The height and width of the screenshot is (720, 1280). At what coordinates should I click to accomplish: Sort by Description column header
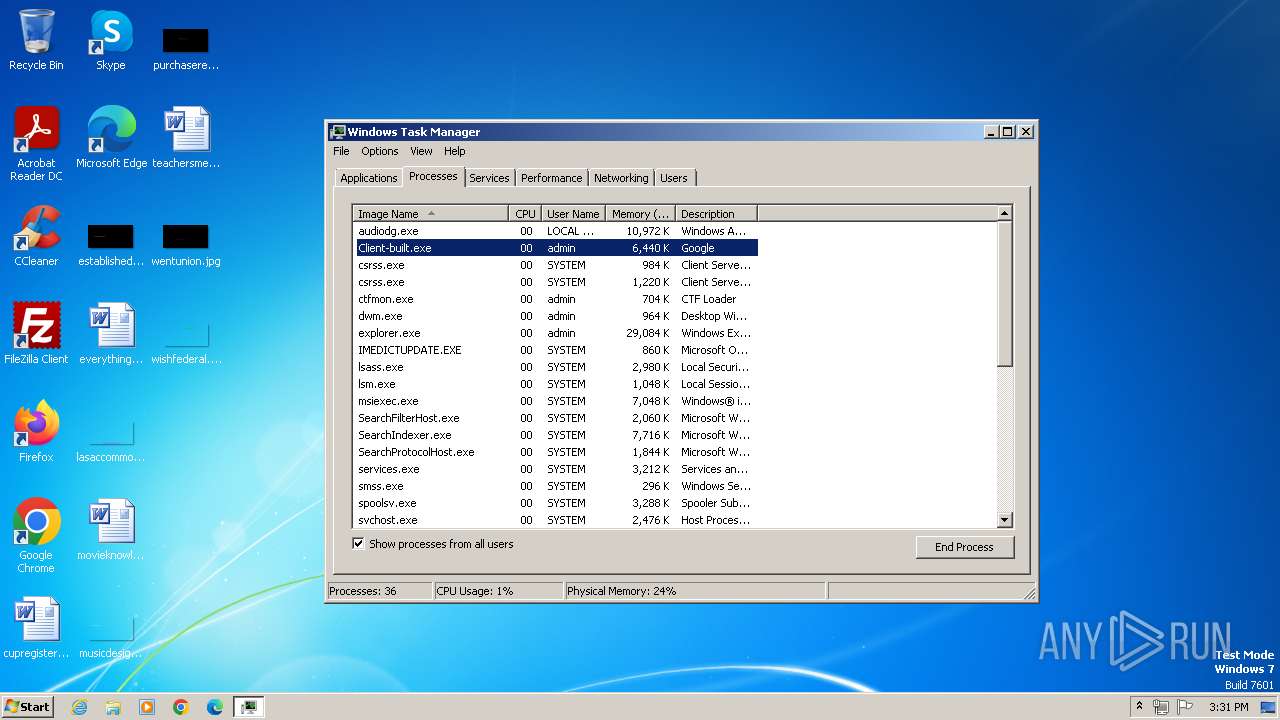(x=716, y=213)
